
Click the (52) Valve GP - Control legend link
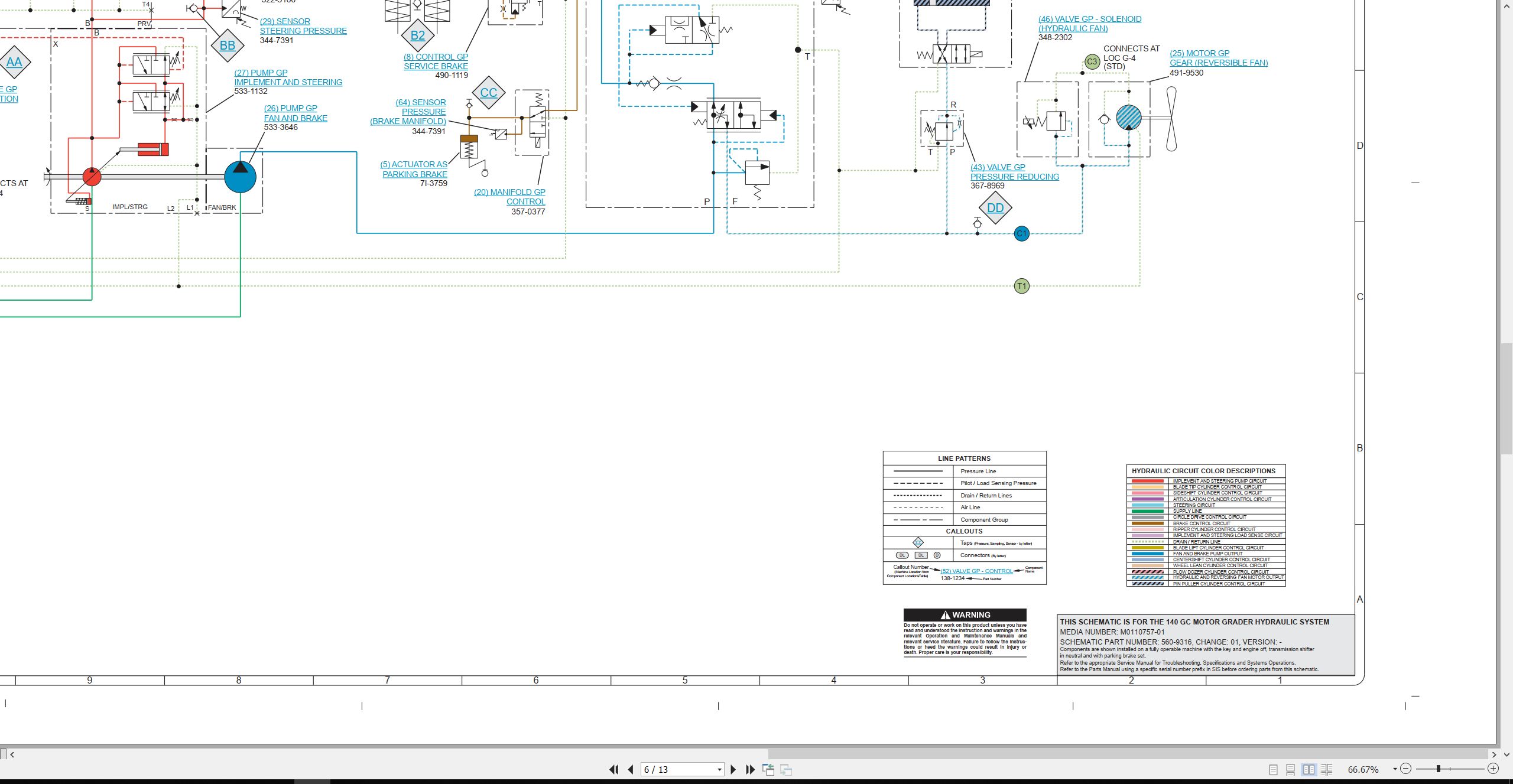pyautogui.click(x=976, y=571)
